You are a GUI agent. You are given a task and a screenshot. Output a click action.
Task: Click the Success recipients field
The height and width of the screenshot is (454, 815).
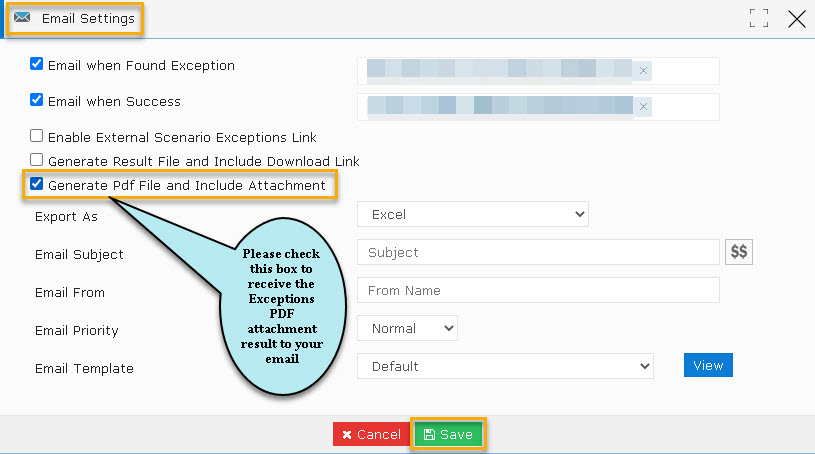tap(538, 107)
